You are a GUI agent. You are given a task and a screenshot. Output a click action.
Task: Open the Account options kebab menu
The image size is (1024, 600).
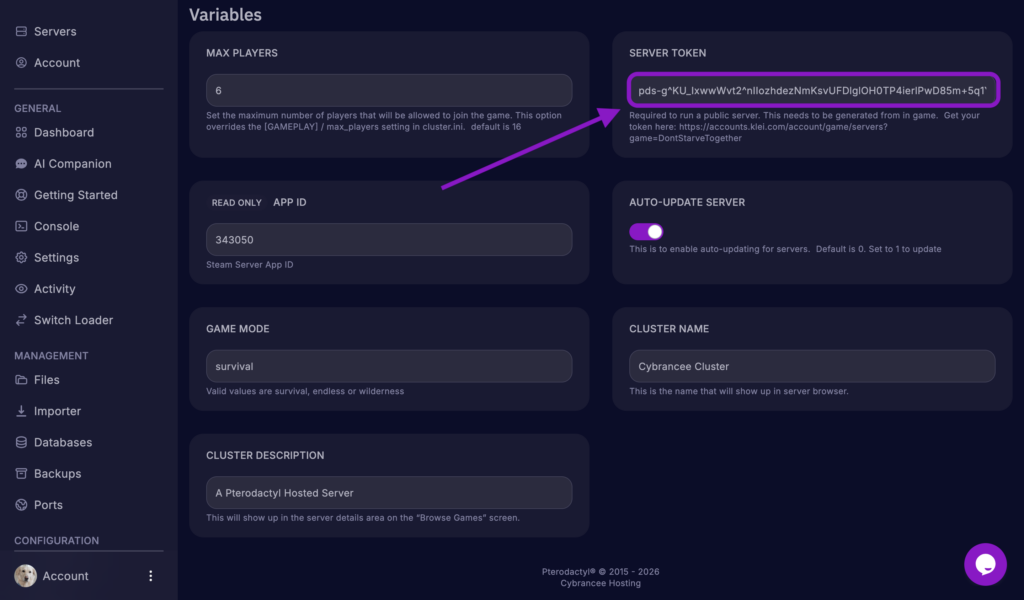click(150, 575)
